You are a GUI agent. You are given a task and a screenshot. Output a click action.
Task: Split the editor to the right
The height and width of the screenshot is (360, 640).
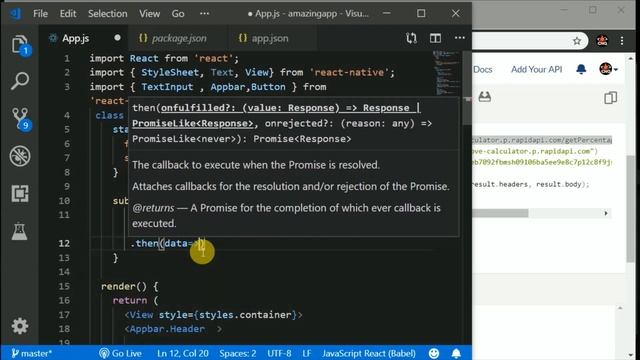pos(435,38)
